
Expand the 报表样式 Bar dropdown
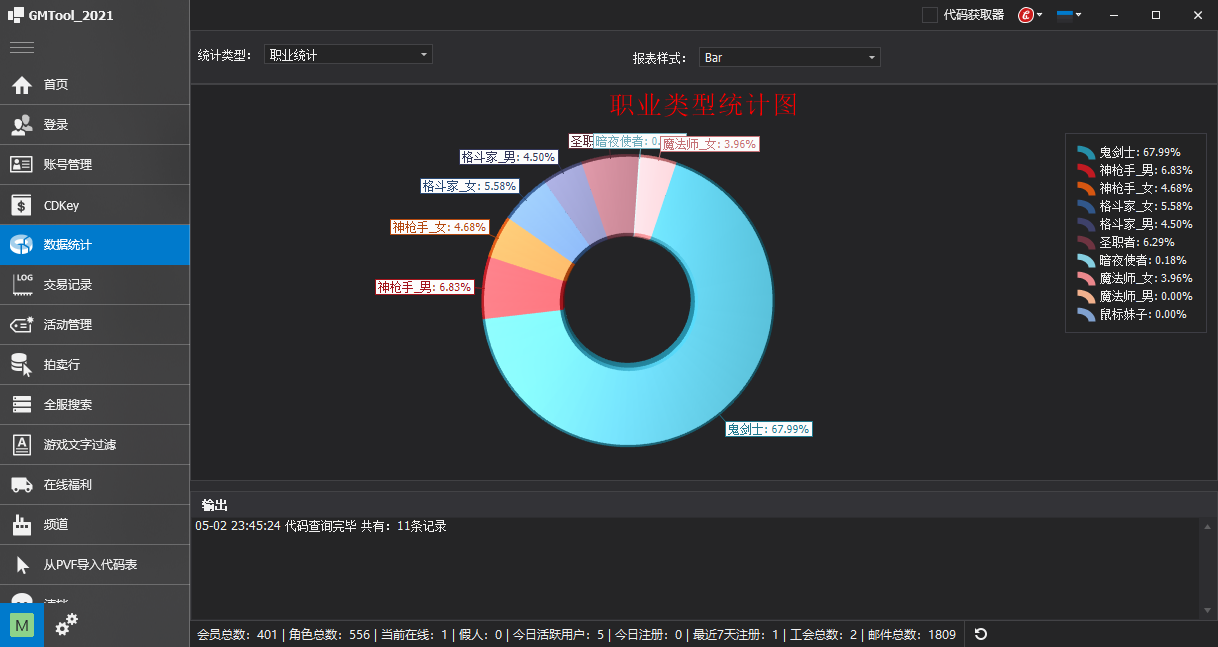[x=789, y=58]
